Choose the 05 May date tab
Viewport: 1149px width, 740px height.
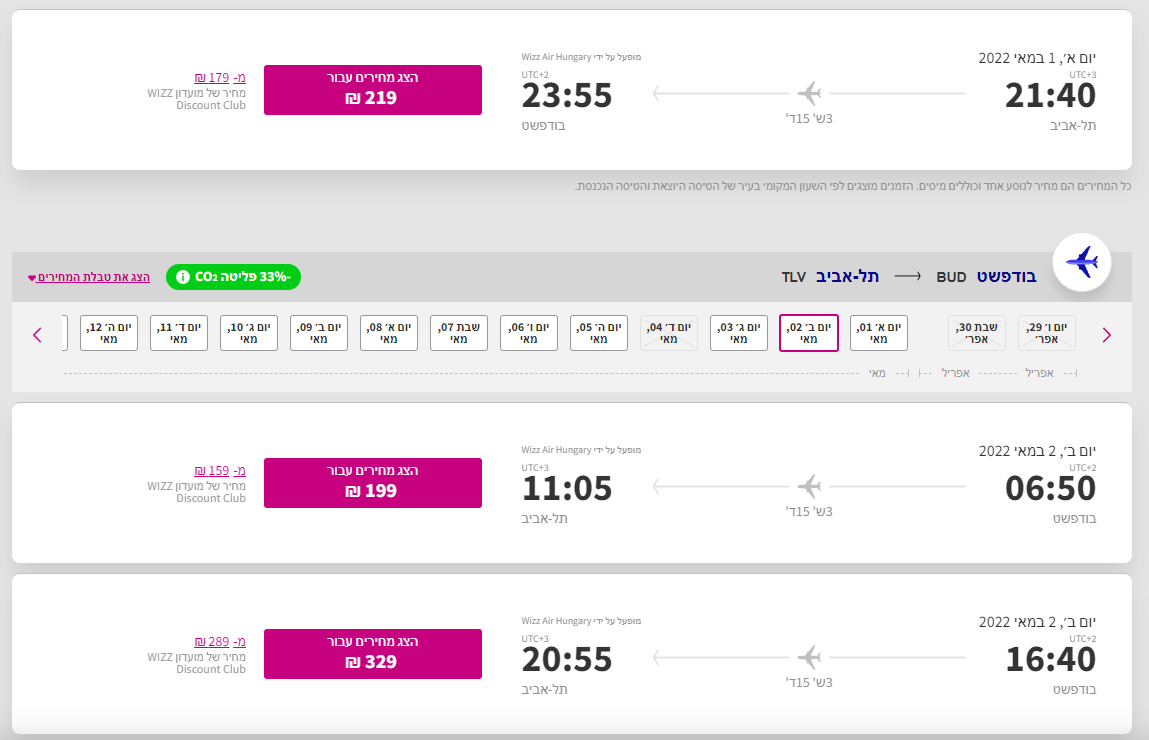tap(599, 333)
